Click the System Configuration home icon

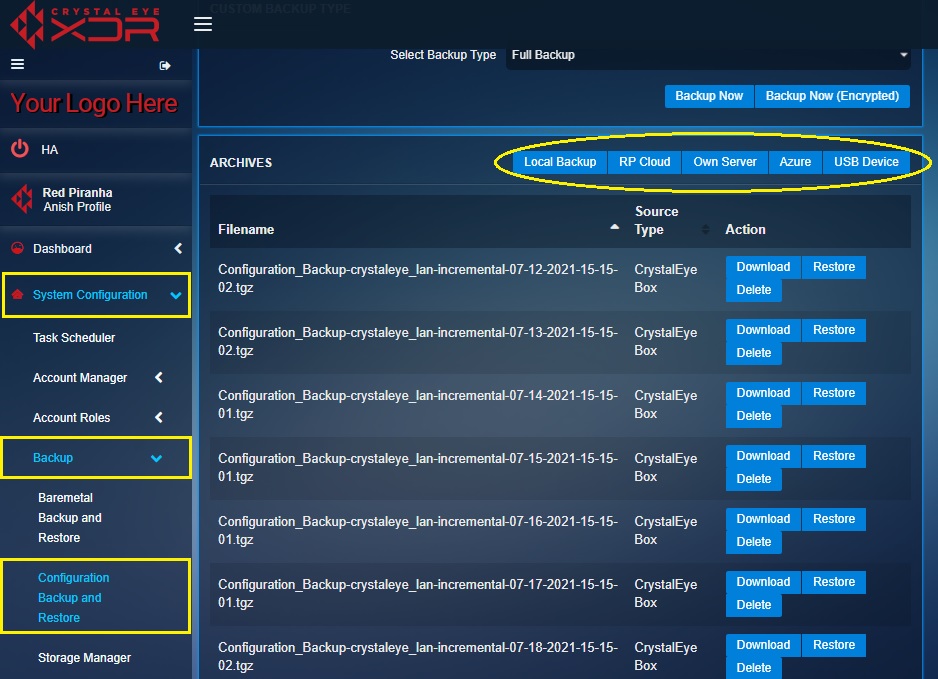pyautogui.click(x=18, y=294)
